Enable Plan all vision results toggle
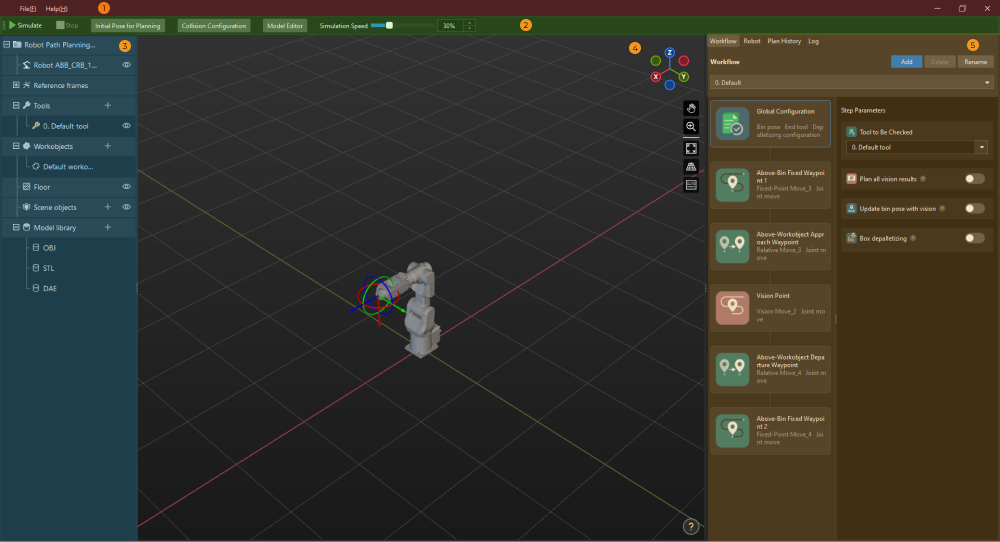 tap(973, 179)
